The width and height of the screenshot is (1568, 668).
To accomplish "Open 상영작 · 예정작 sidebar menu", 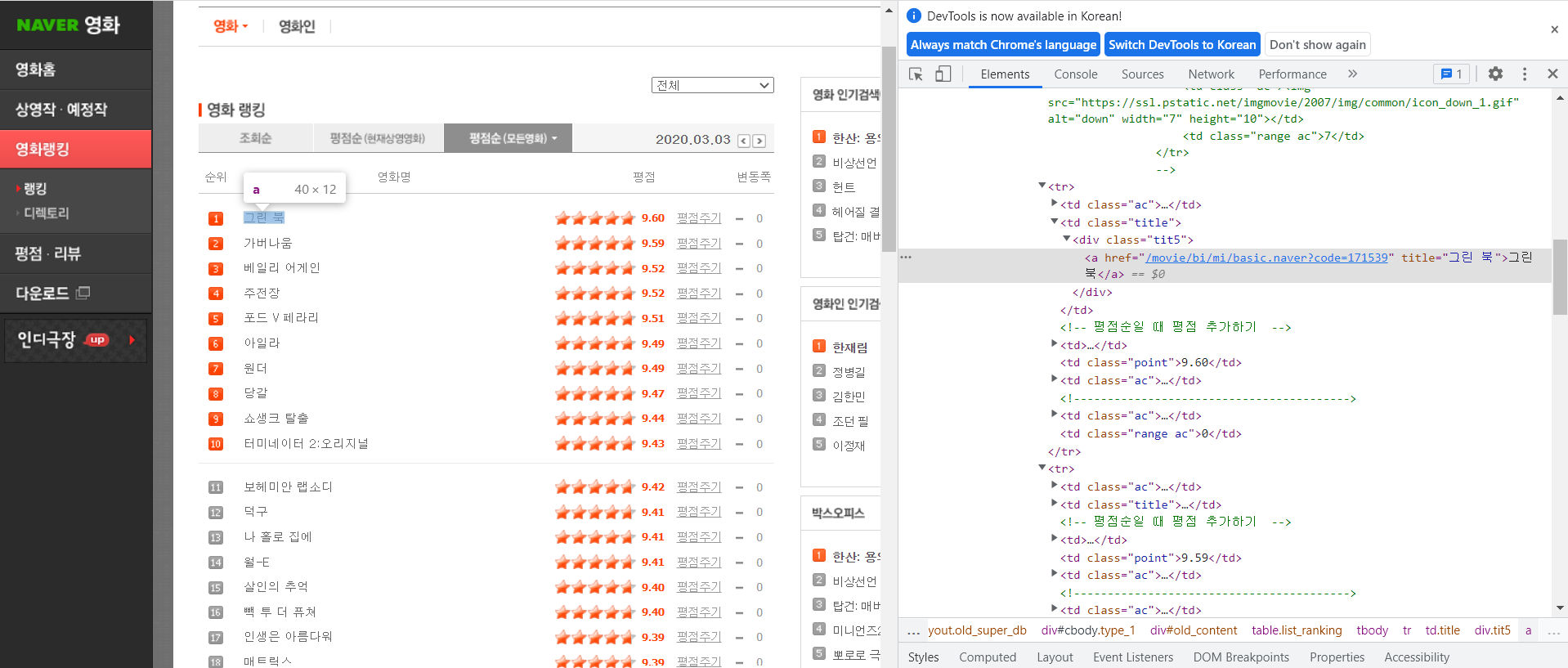I will (x=76, y=110).
